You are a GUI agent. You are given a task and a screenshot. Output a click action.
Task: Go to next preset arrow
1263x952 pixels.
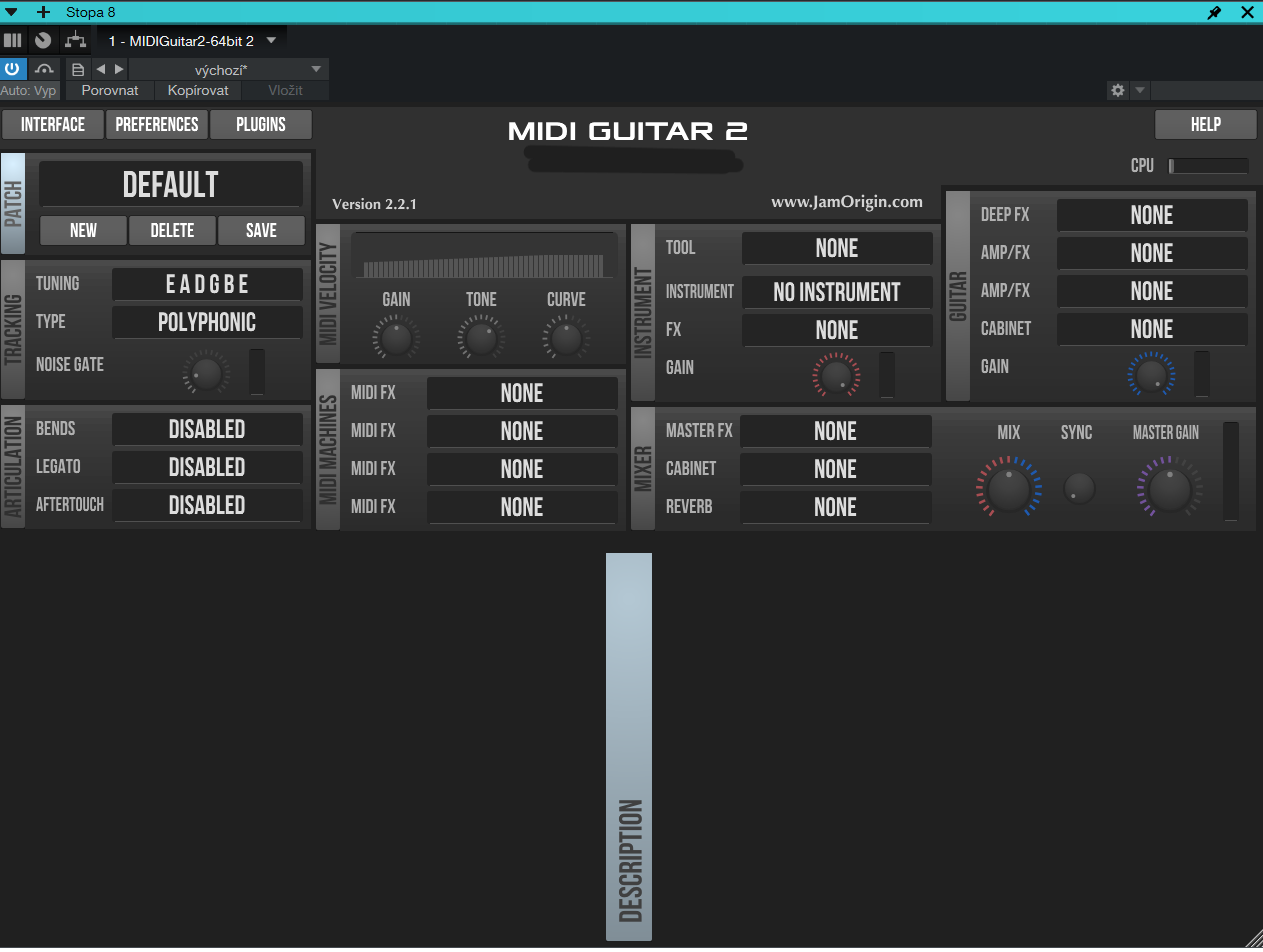(119, 69)
